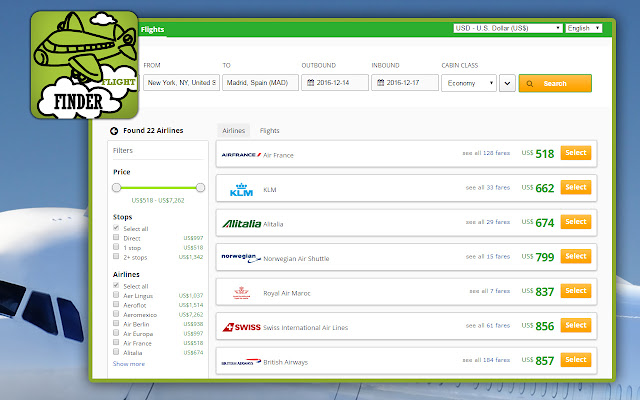The image size is (640, 400).
Task: Select the Royal Air Maroc US$837 fare
Action: click(576, 291)
